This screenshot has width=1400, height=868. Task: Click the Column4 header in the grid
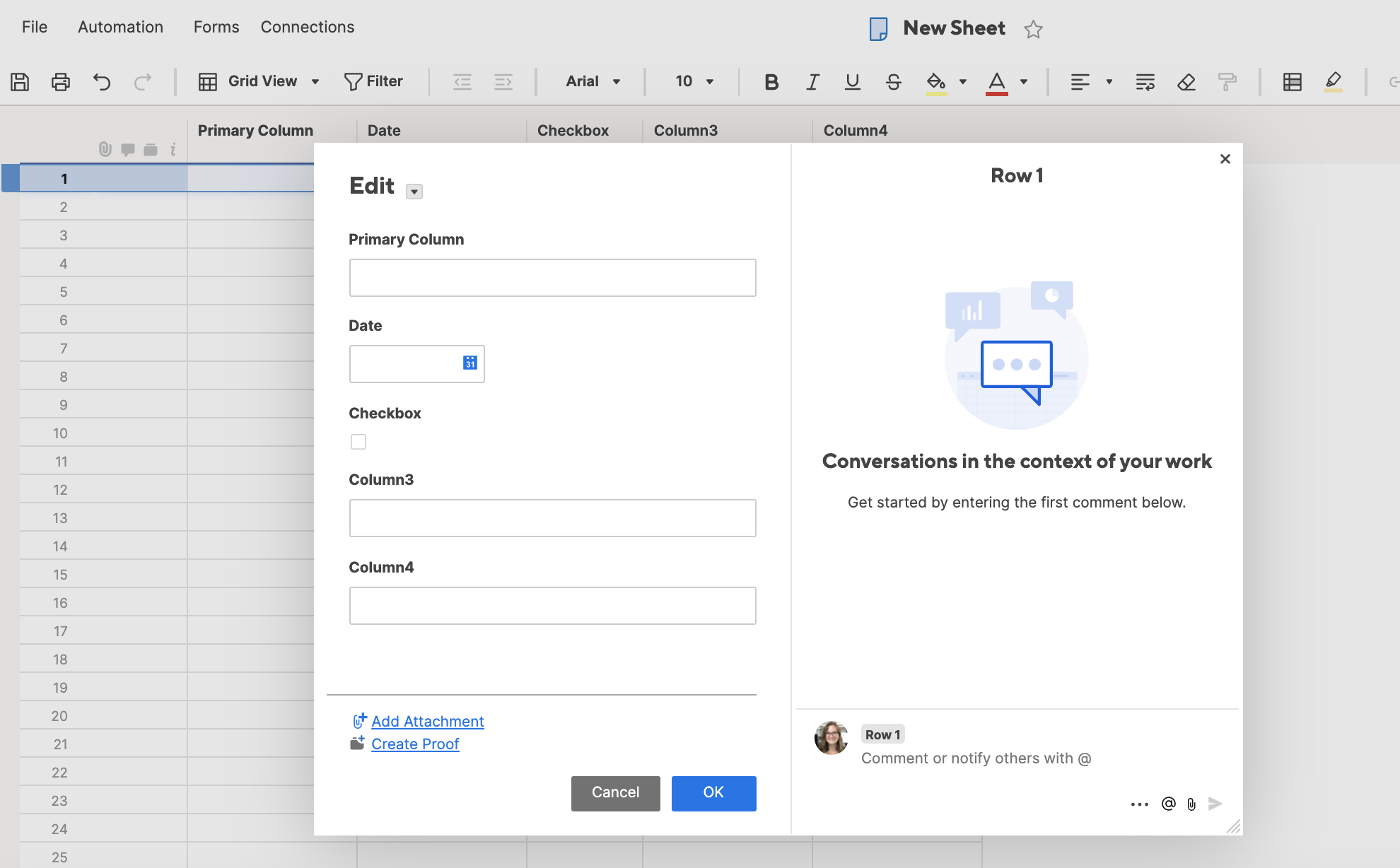pyautogui.click(x=856, y=131)
